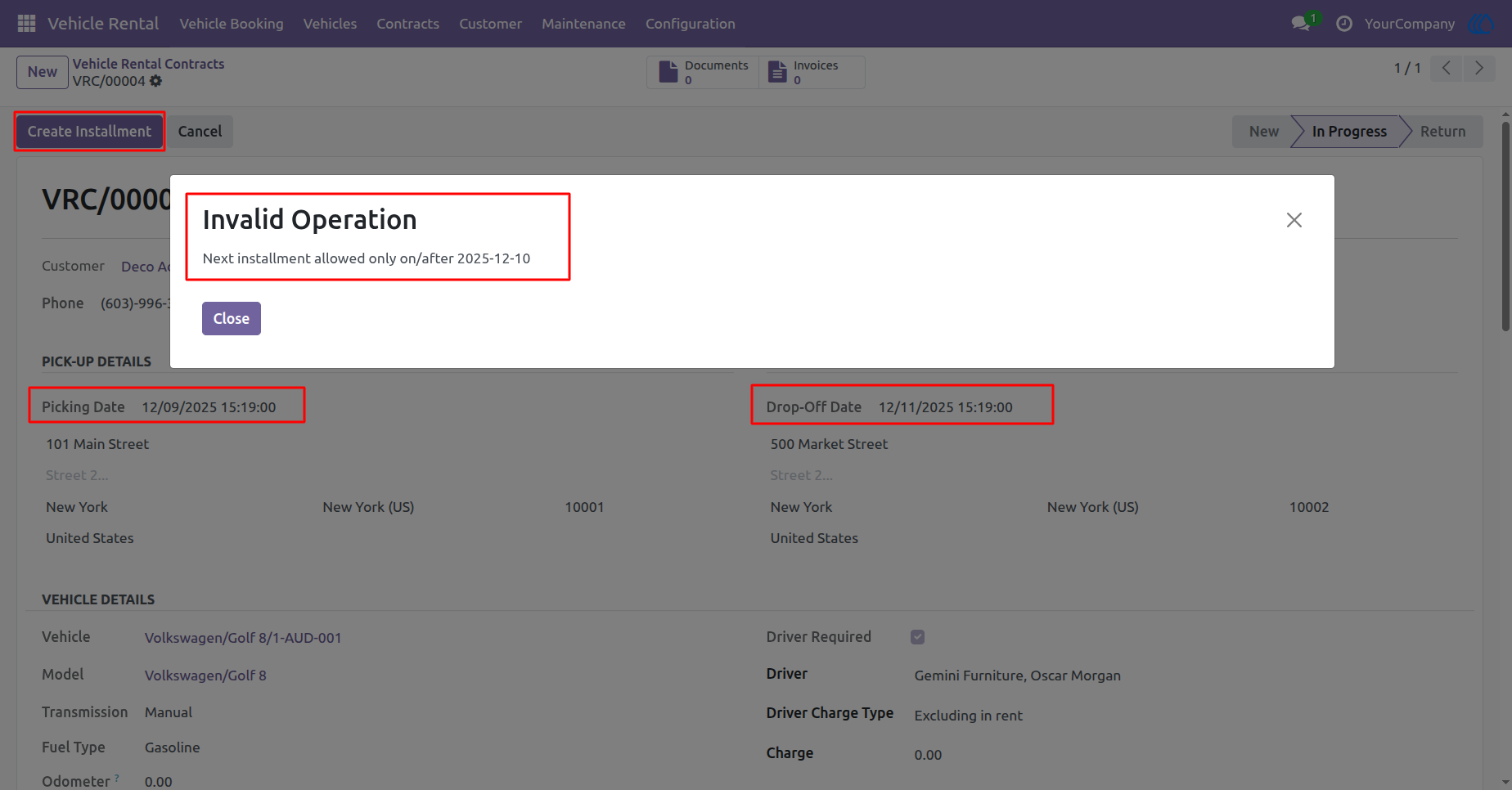Click the Odometer help question mark
Image resolution: width=1512 pixels, height=790 pixels.
(x=117, y=777)
